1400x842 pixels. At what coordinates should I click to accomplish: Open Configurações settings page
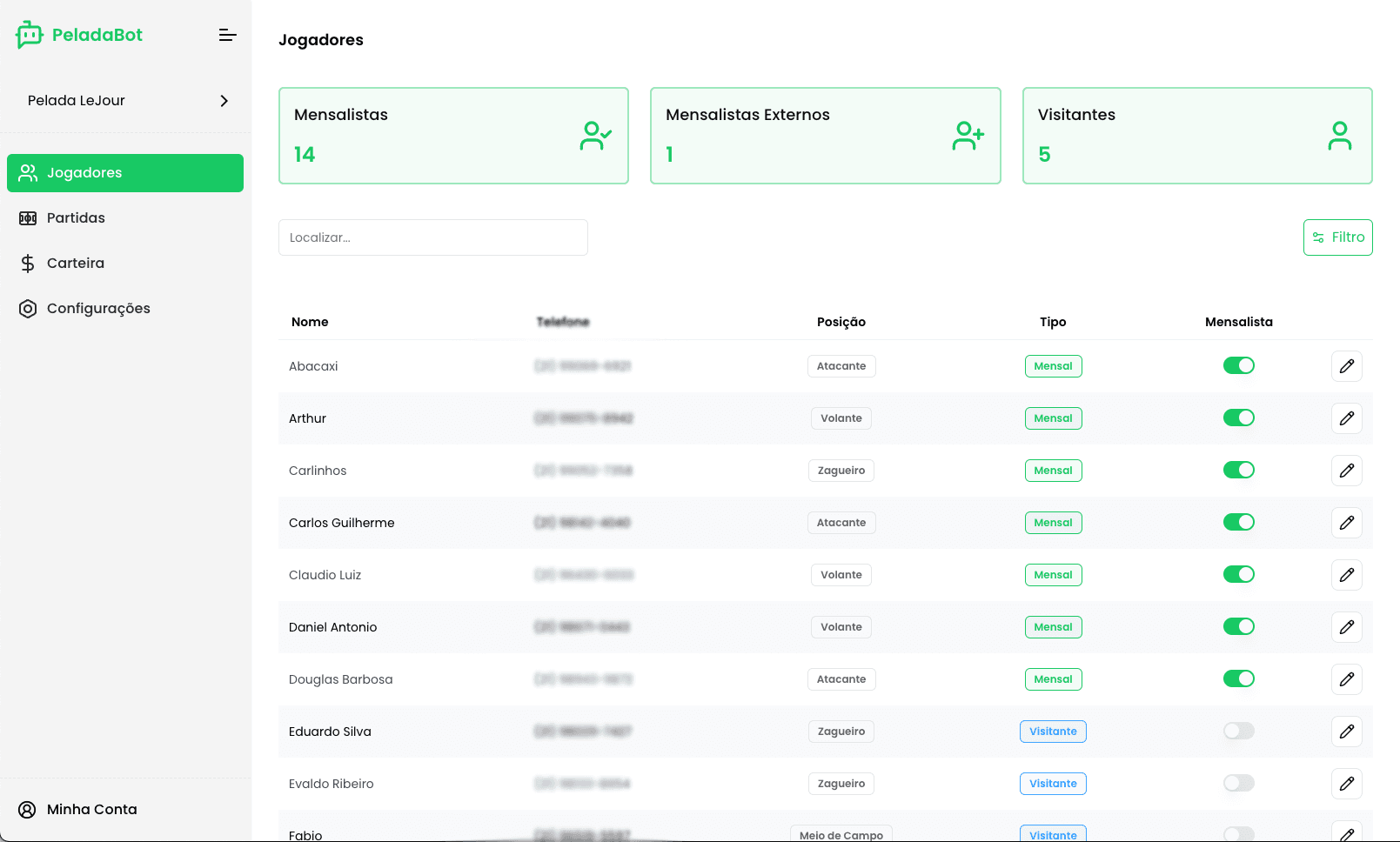(x=98, y=309)
